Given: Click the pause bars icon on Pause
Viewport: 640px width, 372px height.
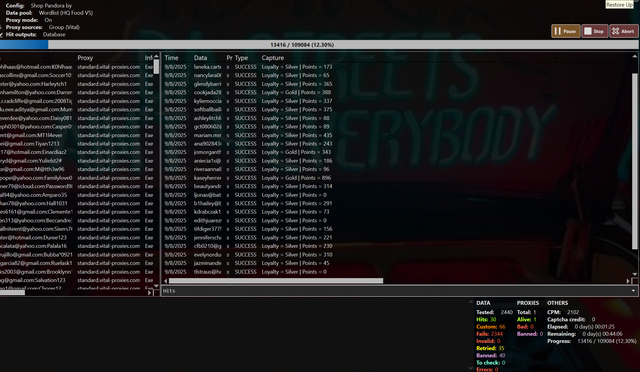Looking at the screenshot, I should [558, 31].
